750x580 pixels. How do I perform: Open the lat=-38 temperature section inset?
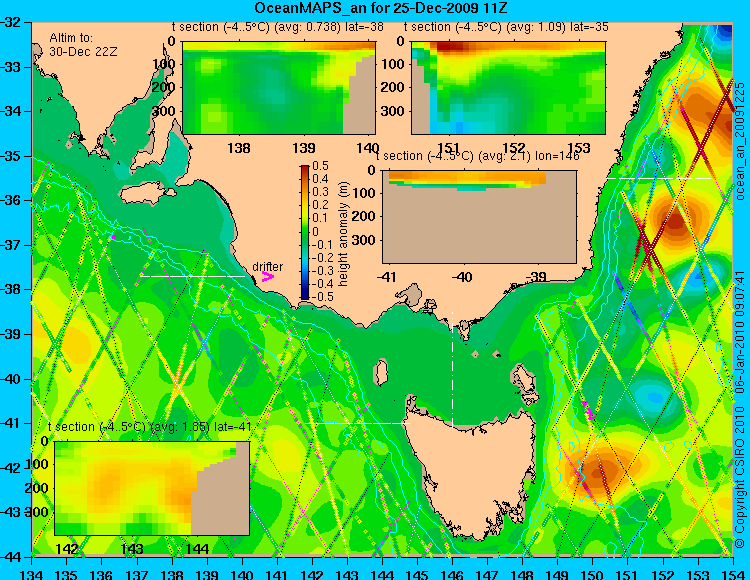(x=279, y=88)
